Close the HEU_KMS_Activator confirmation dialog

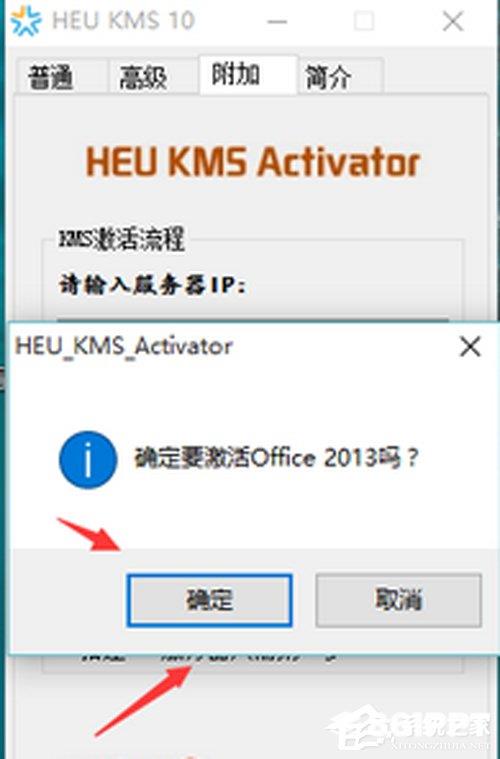(470, 347)
